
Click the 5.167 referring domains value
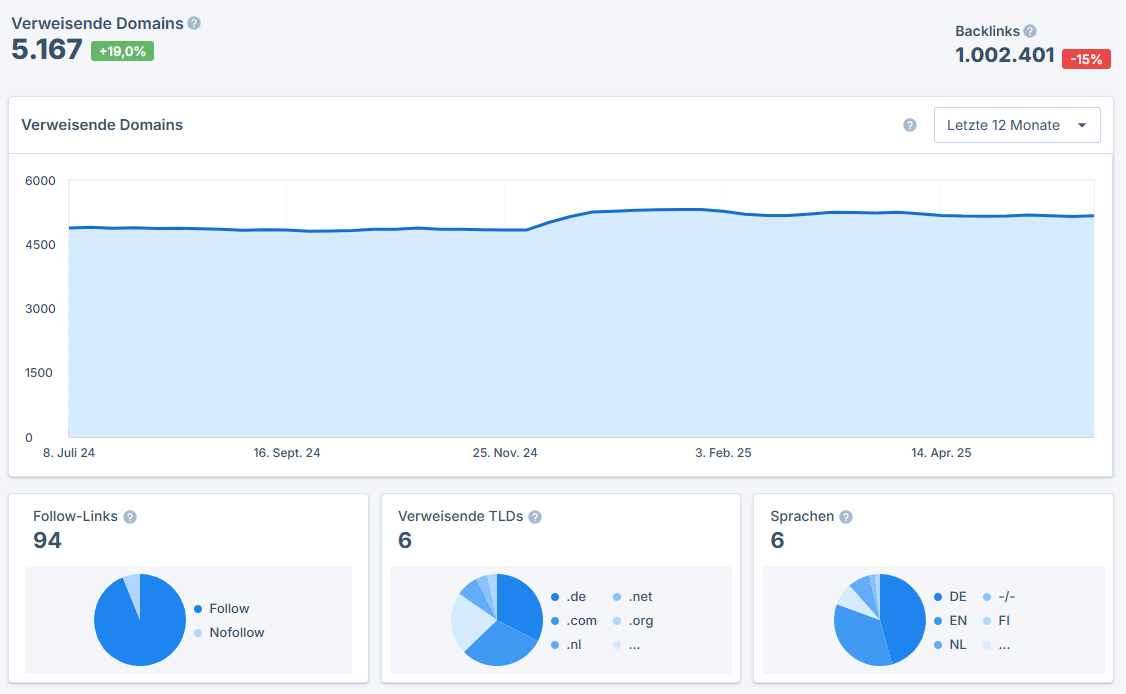click(x=47, y=49)
